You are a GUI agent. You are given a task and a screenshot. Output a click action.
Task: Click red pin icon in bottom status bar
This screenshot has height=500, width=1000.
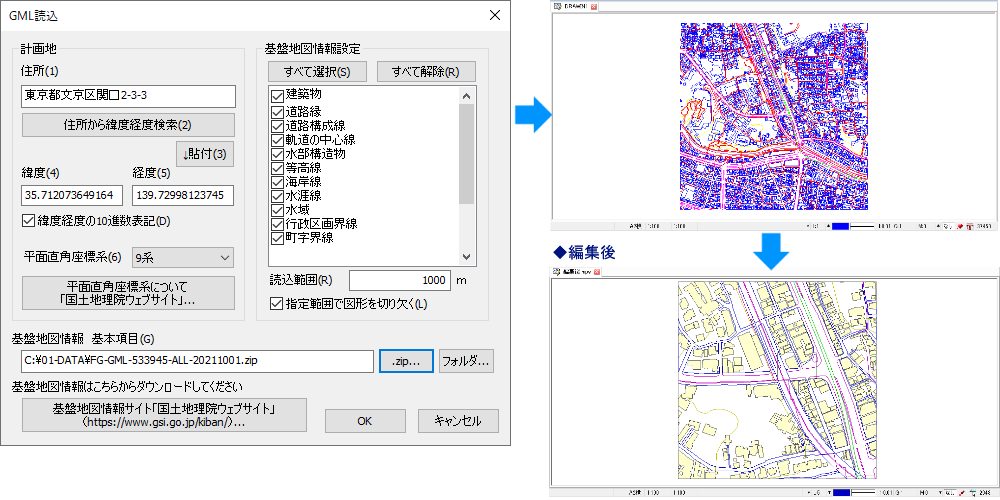962,493
